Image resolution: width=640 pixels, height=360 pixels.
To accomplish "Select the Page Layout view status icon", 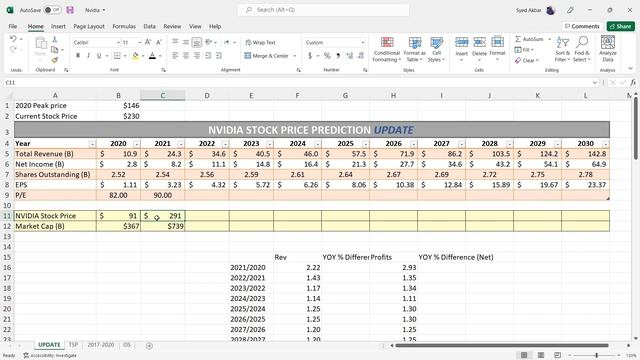I will [541, 355].
